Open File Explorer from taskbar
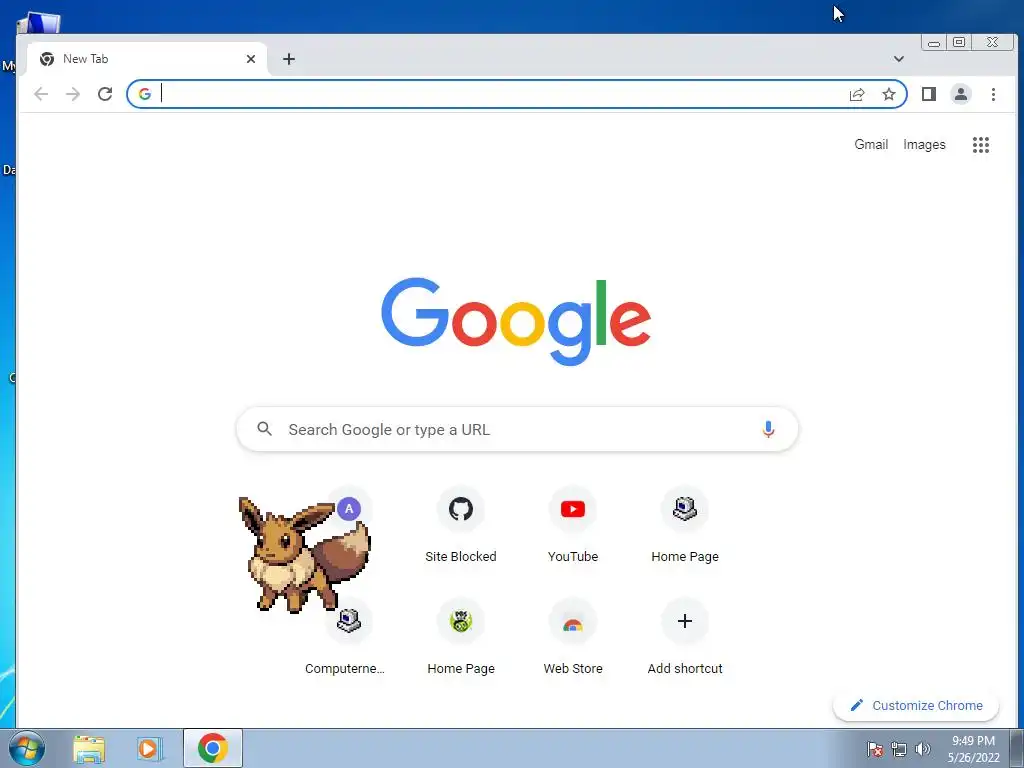 (89, 748)
